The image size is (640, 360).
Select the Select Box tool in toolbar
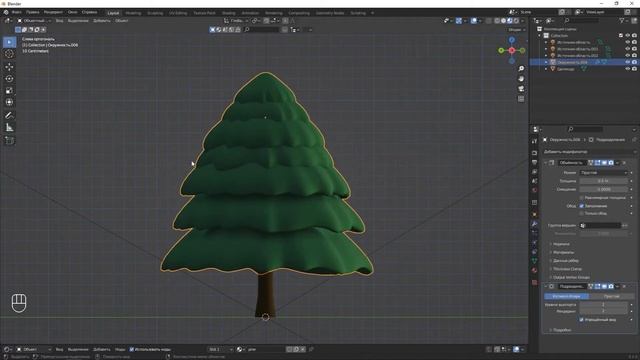coord(9,42)
